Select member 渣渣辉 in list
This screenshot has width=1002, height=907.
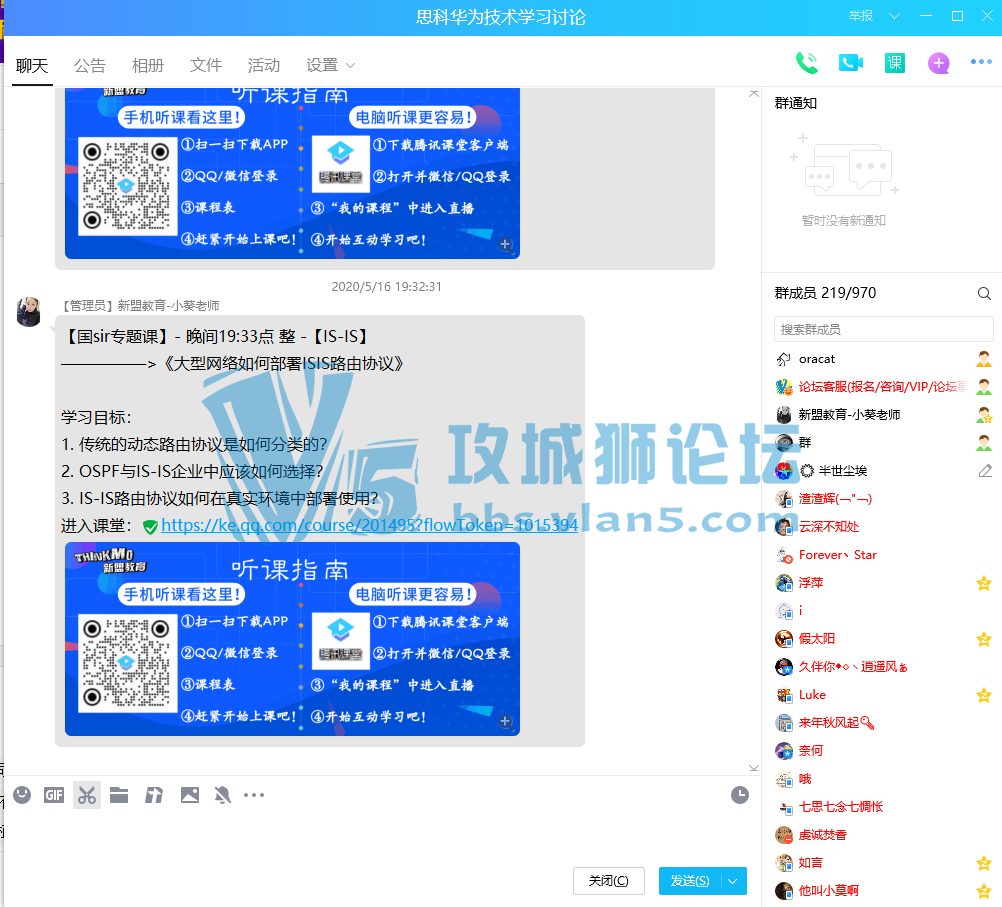(x=883, y=499)
